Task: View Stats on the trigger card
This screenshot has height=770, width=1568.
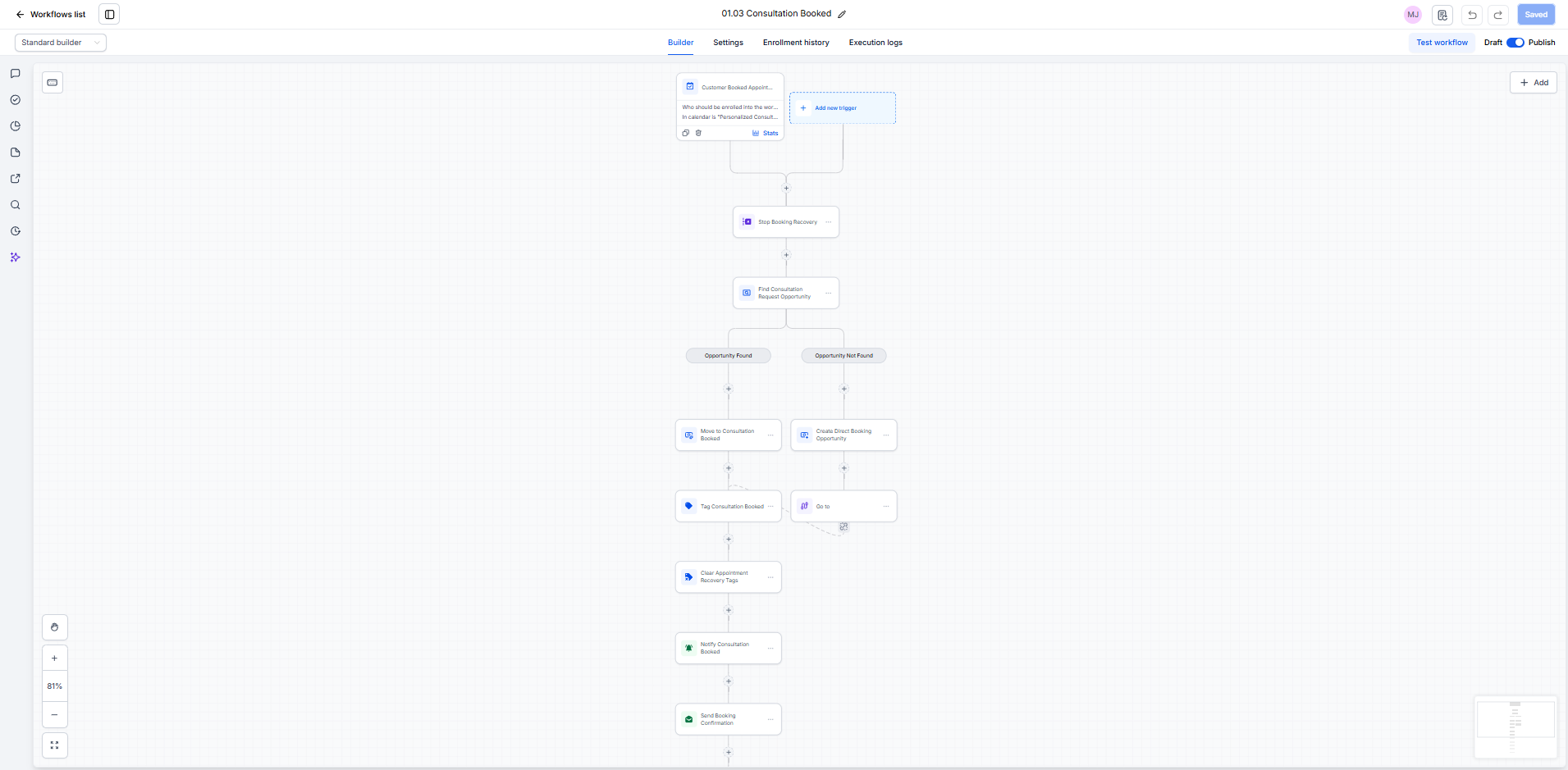Action: (766, 133)
